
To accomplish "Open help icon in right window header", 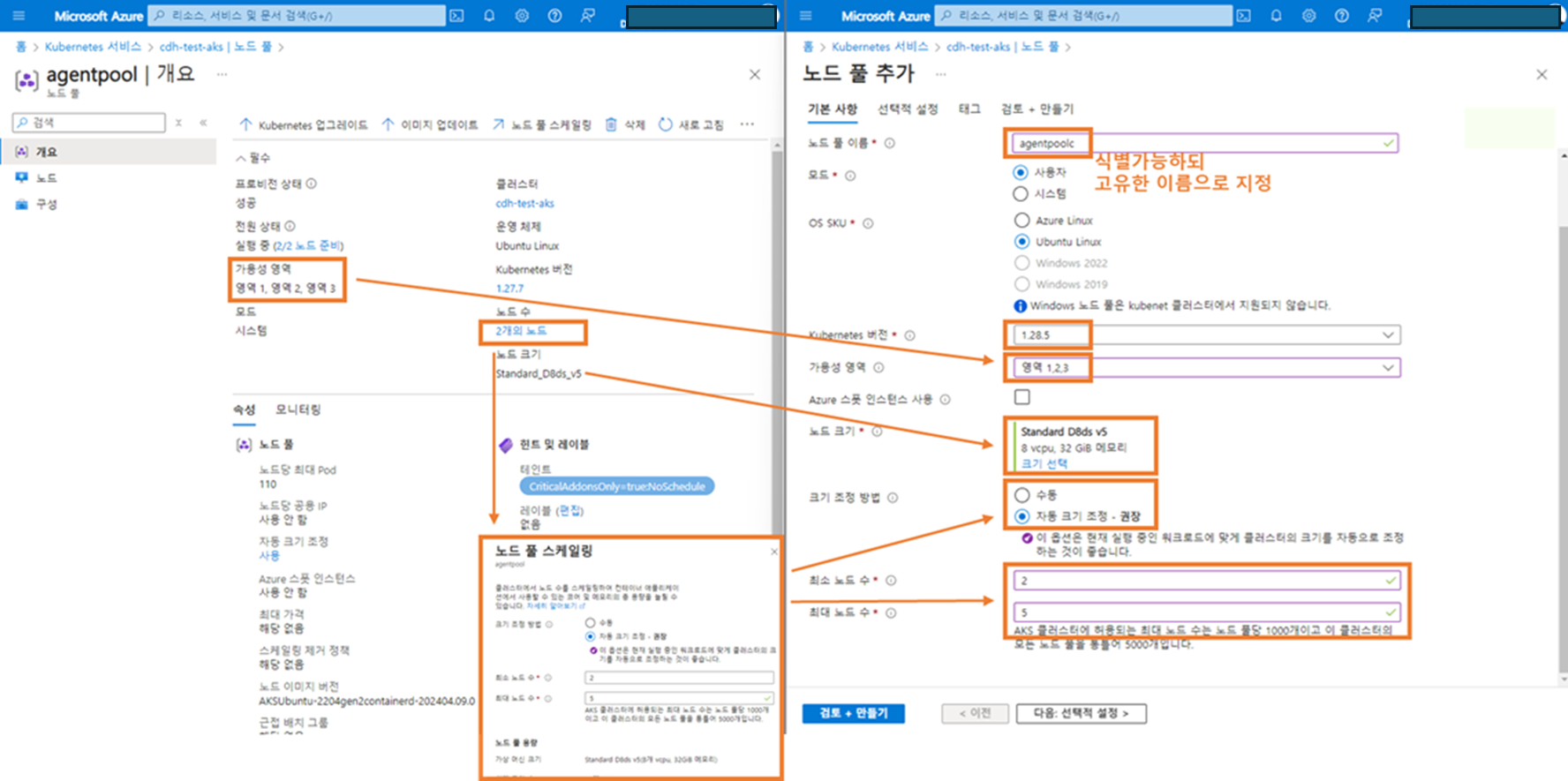I will tap(1341, 16).
